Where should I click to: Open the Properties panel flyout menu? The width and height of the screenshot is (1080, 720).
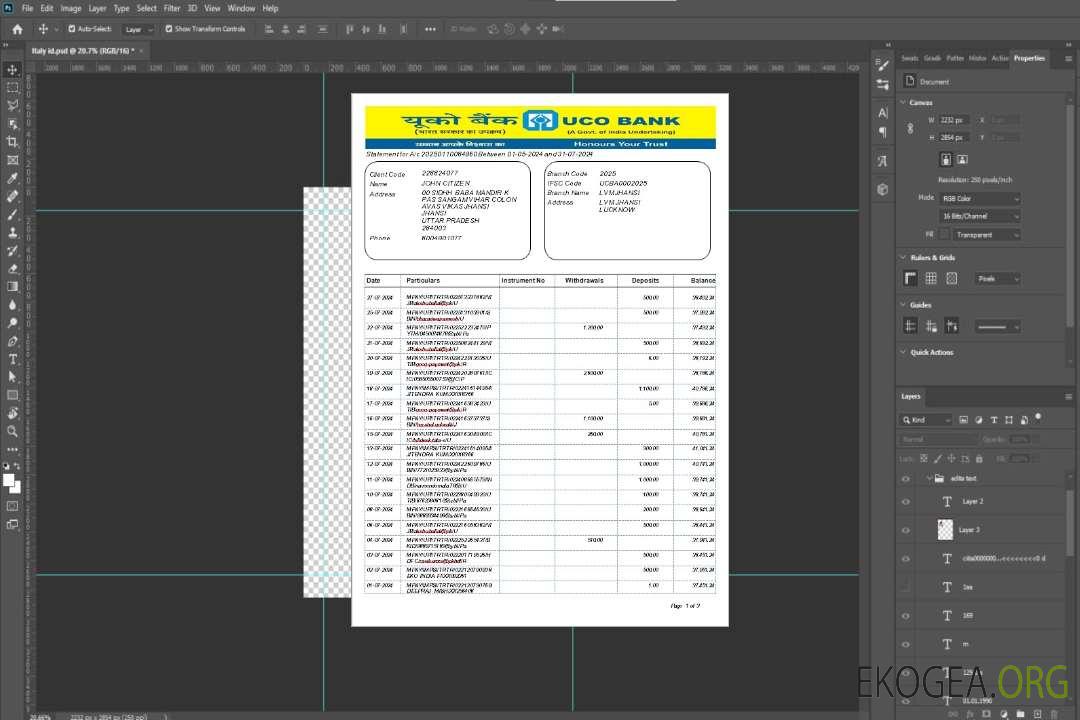click(x=1068, y=59)
